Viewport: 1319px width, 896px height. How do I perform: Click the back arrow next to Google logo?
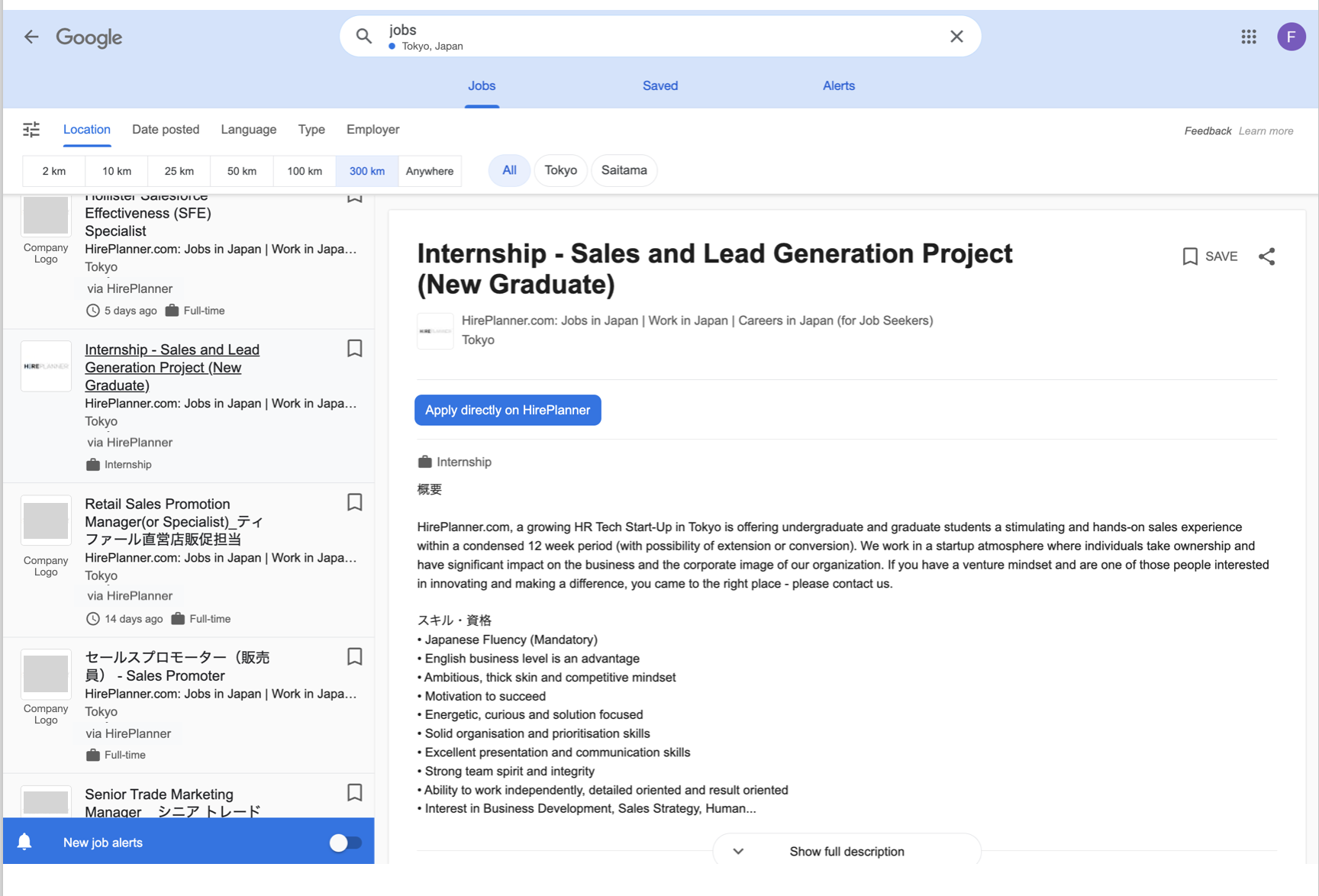[31, 36]
